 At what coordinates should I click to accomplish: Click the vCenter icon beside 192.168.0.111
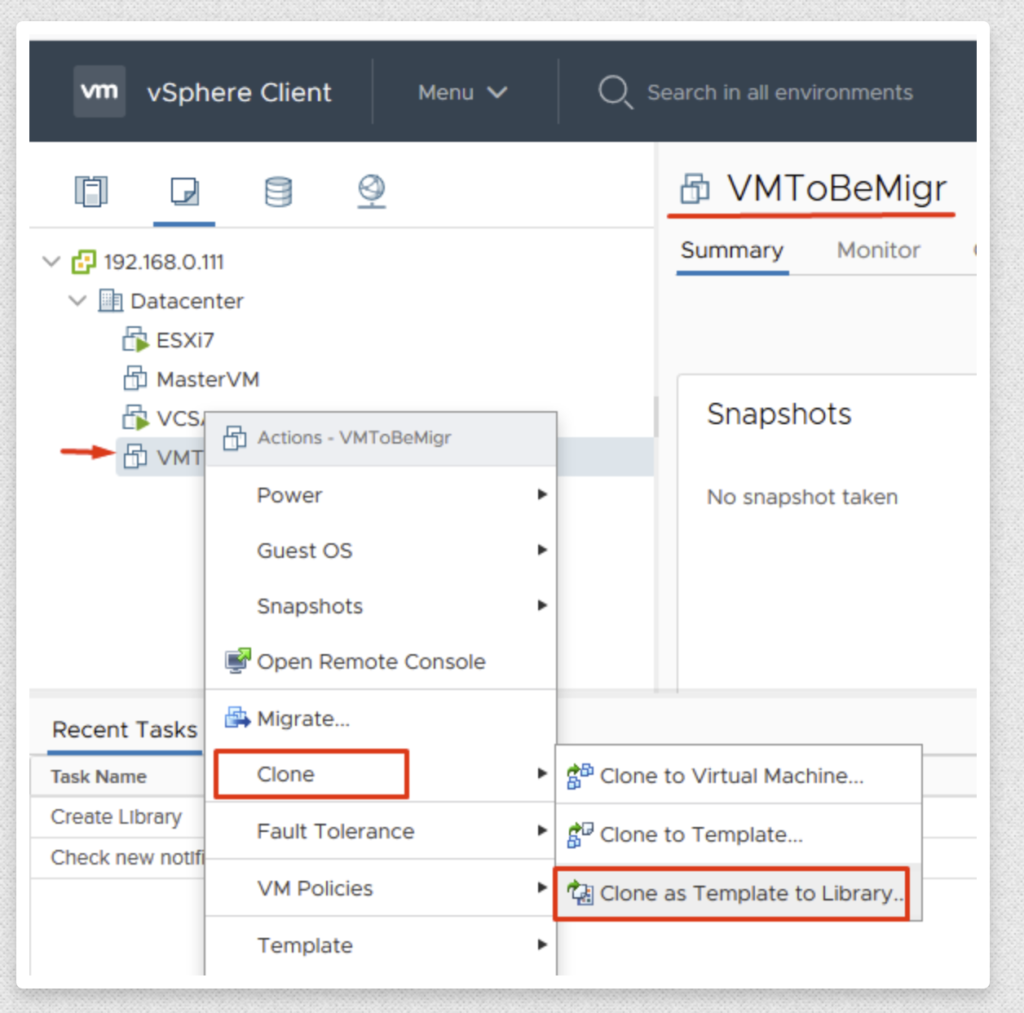[x=84, y=262]
